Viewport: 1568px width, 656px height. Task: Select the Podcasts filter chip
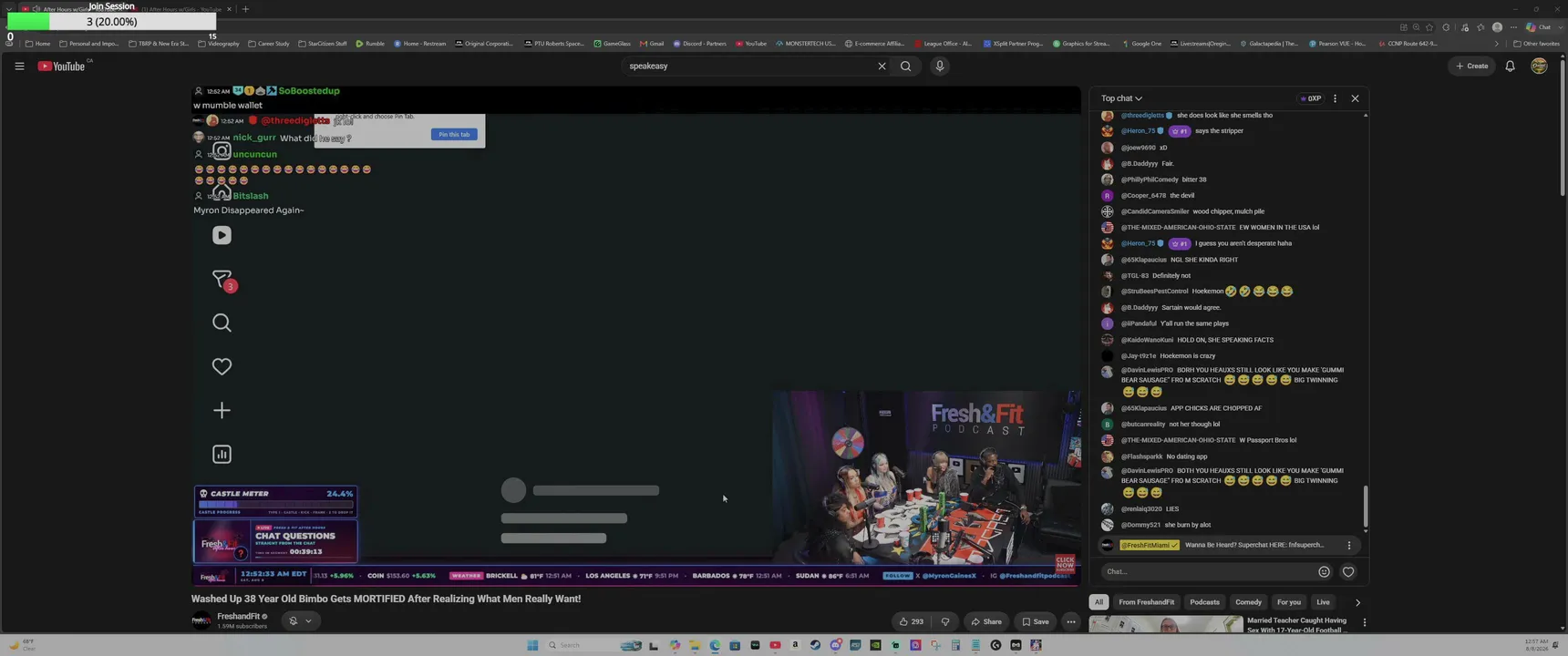coord(1204,602)
